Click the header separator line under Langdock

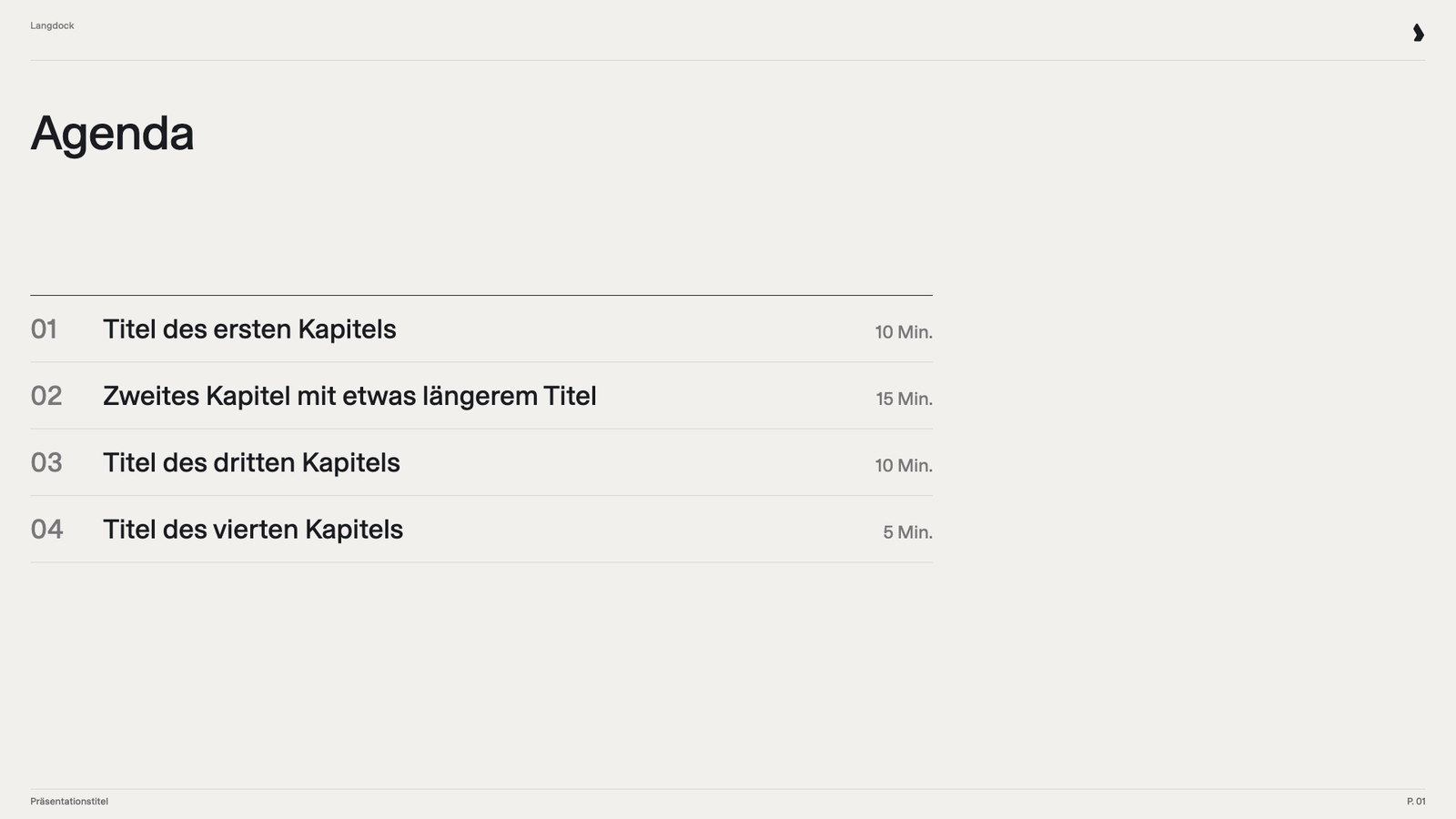[728, 60]
